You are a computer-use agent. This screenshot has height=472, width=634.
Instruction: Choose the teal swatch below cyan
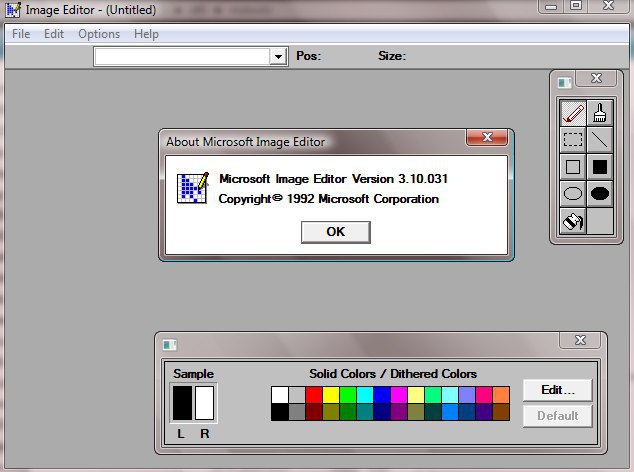coord(365,412)
